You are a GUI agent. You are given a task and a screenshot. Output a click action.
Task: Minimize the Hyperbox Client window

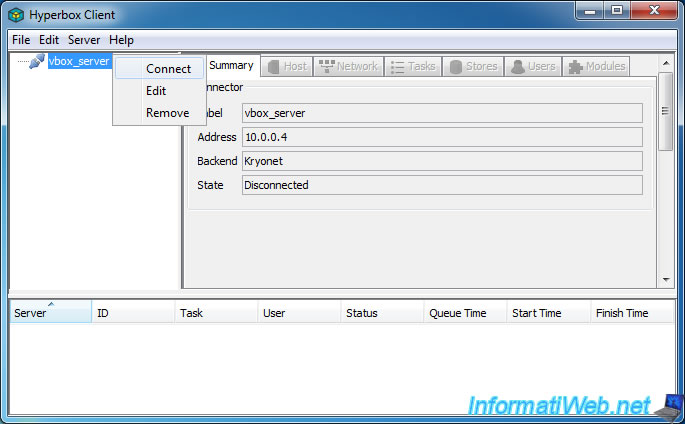[590, 10]
